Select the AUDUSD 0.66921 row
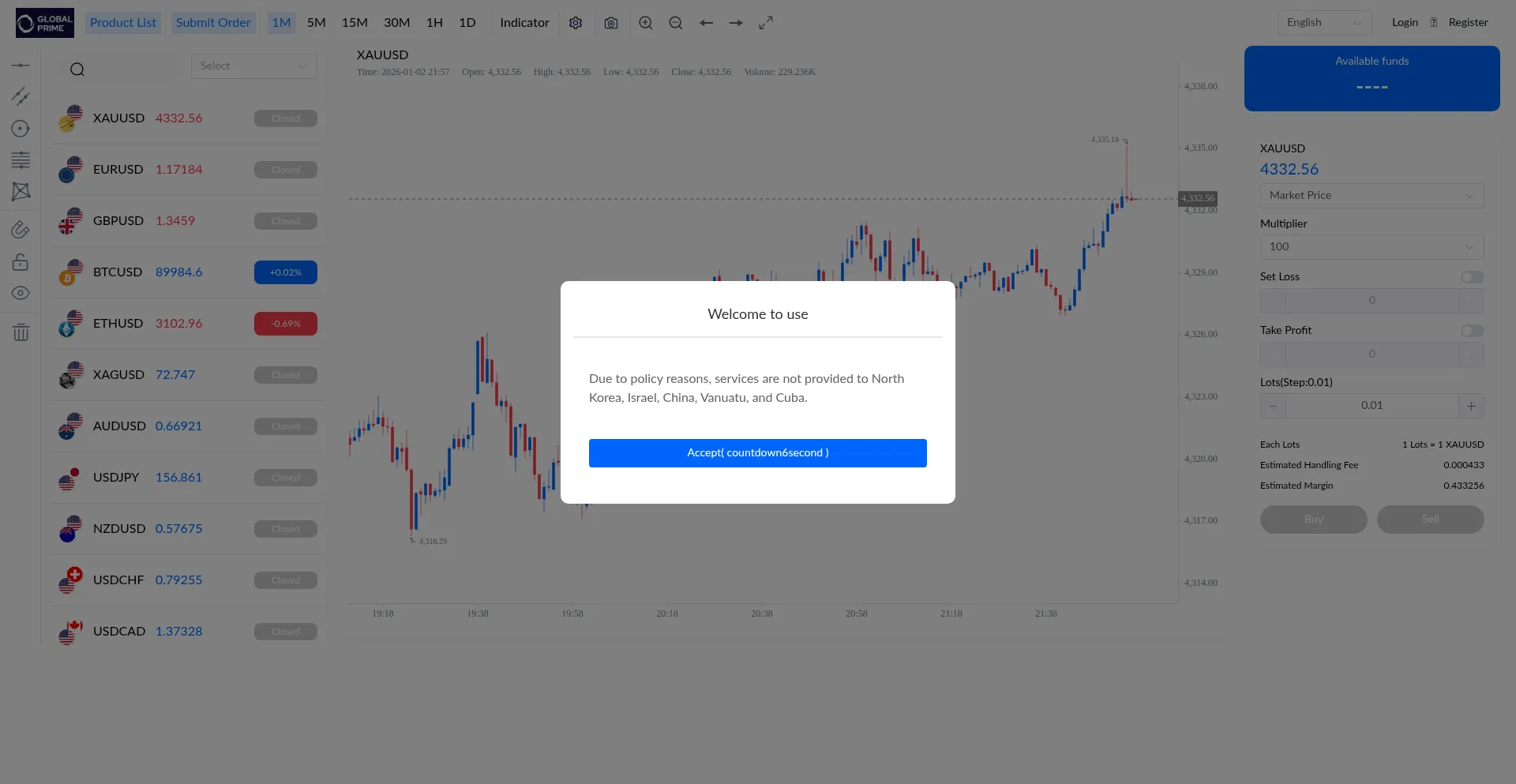1516x784 pixels. click(188, 426)
